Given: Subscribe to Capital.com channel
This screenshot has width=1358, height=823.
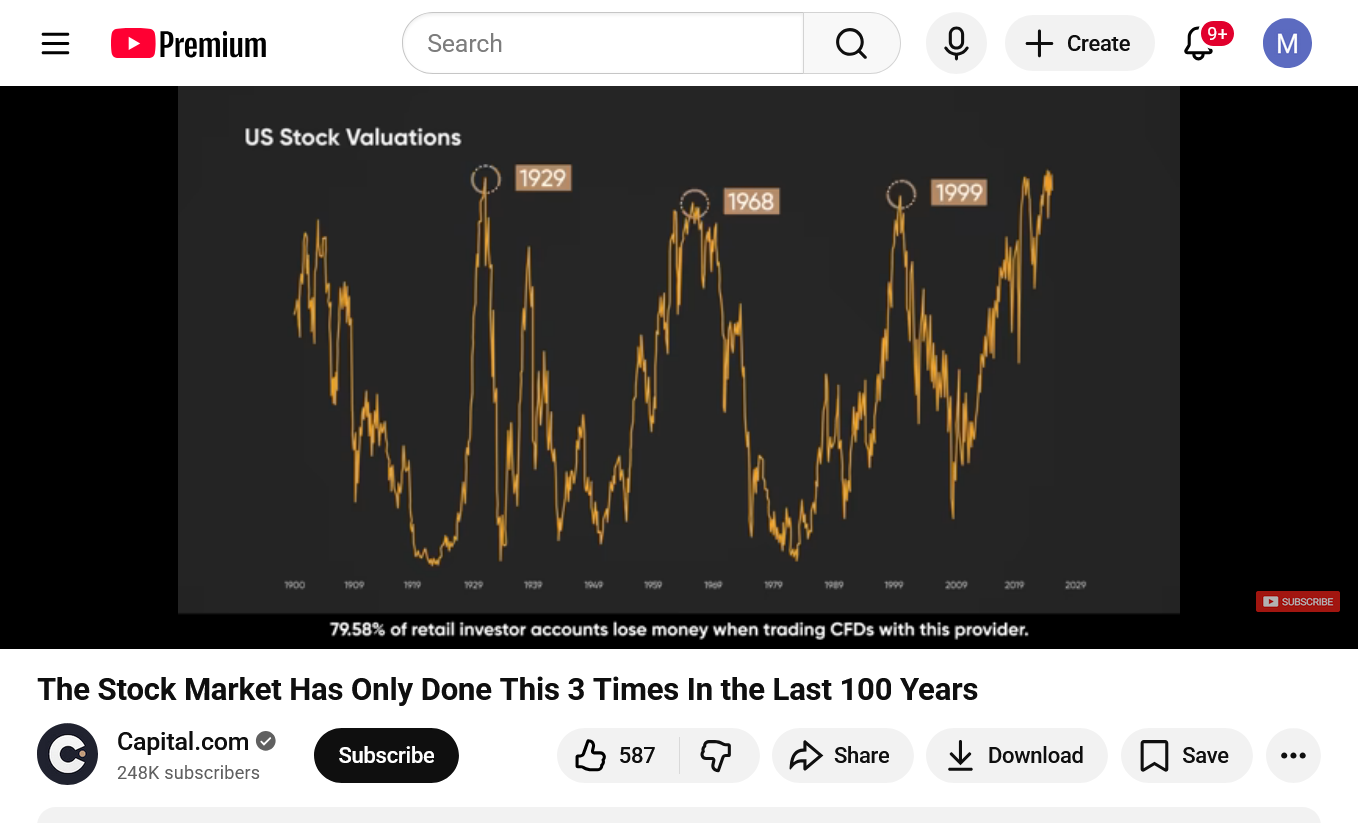Looking at the screenshot, I should (386, 755).
